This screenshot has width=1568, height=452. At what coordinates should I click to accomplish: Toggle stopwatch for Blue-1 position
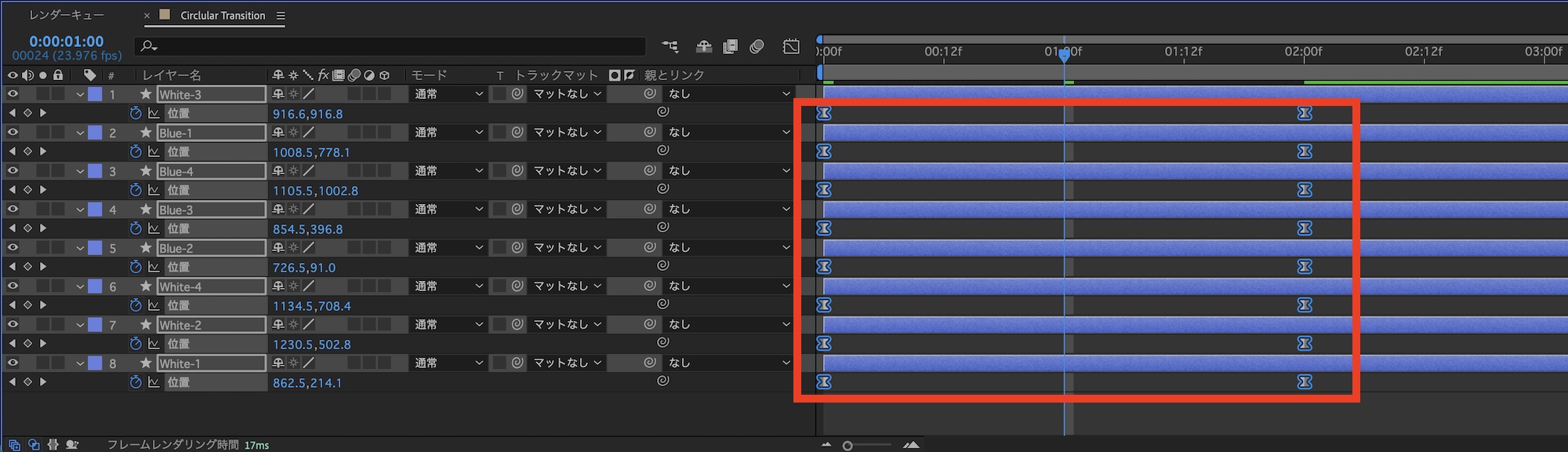135,151
